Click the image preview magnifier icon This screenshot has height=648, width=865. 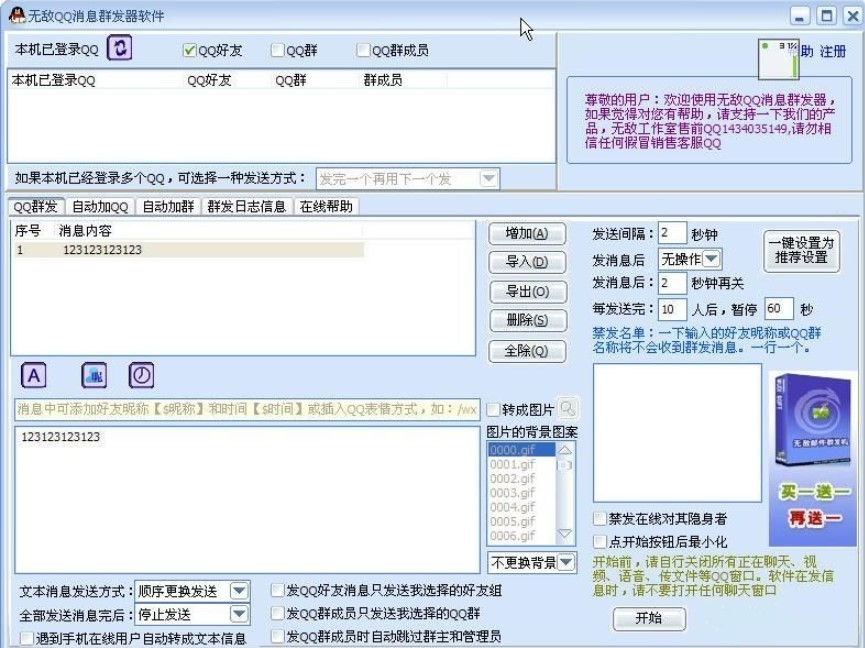pyautogui.click(x=567, y=409)
